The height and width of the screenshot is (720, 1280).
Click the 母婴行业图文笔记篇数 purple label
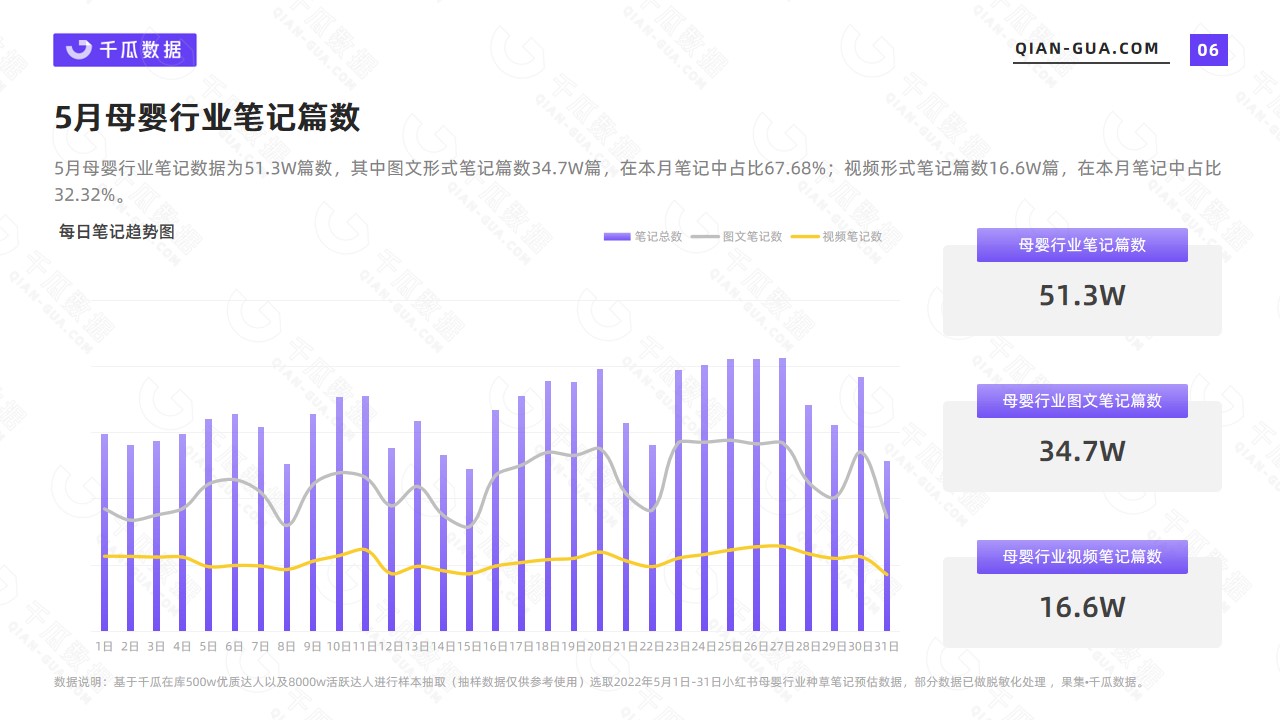(x=1082, y=401)
